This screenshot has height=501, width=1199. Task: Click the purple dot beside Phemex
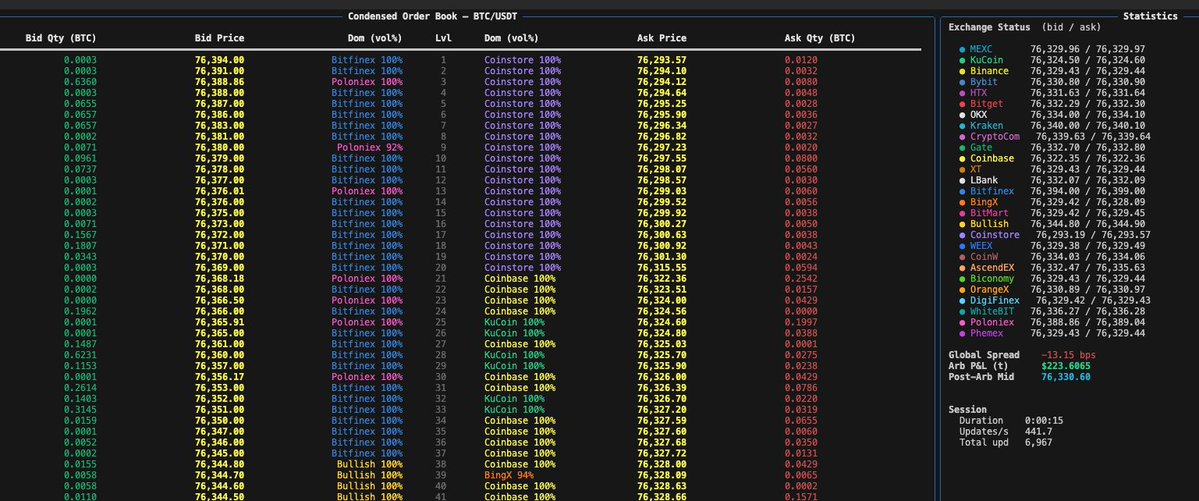click(962, 333)
